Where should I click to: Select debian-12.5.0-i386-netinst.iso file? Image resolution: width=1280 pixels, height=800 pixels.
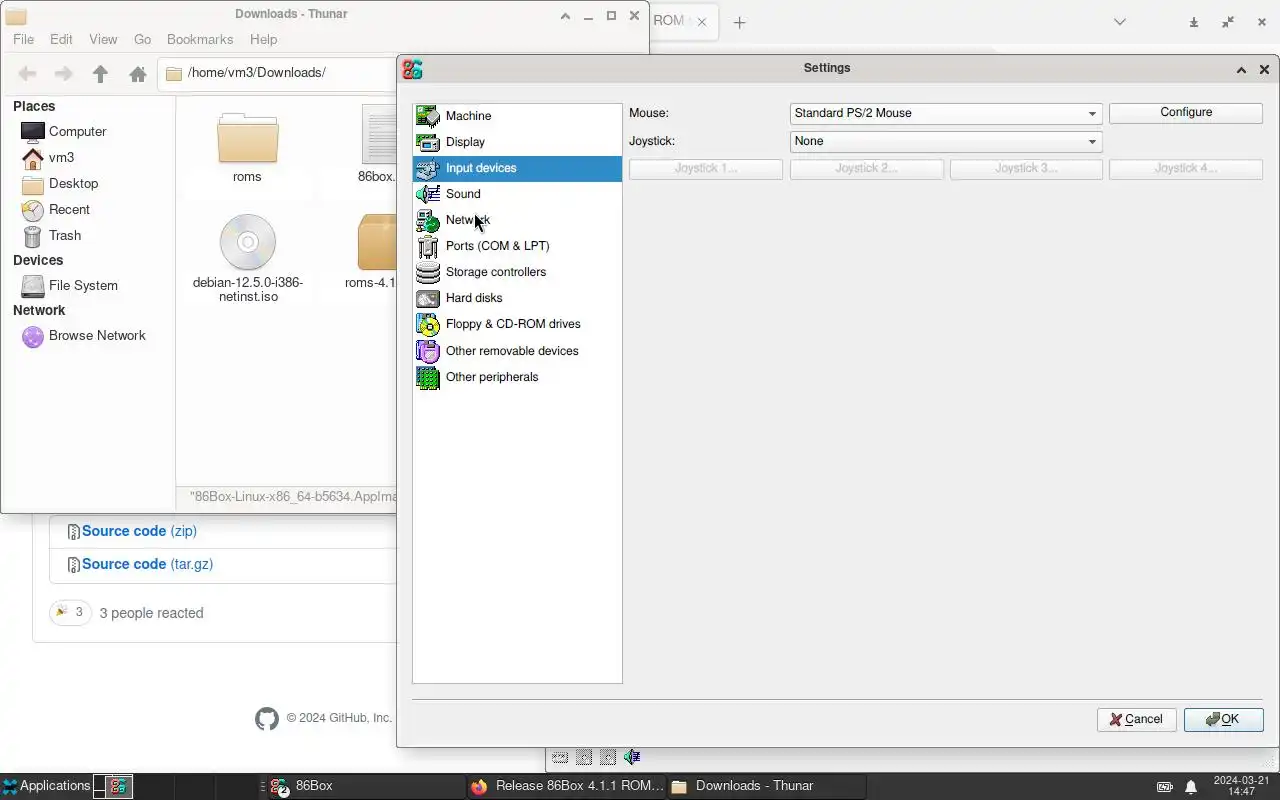click(248, 258)
